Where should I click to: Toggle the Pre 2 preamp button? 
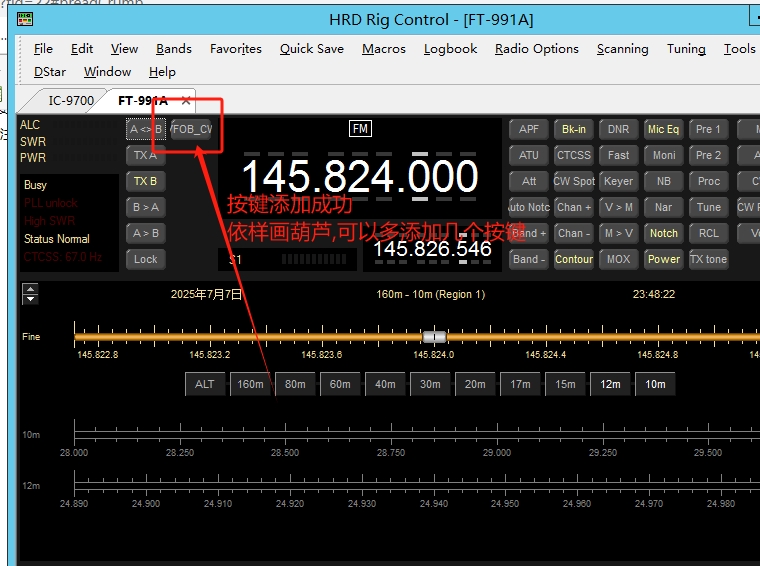708,156
